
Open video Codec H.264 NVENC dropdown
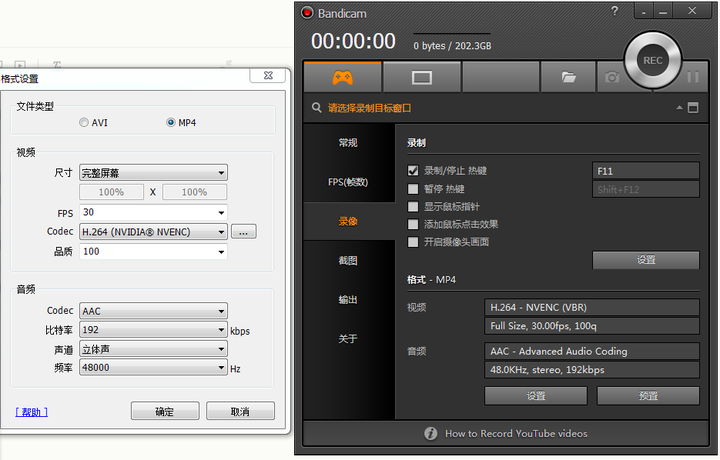(153, 232)
